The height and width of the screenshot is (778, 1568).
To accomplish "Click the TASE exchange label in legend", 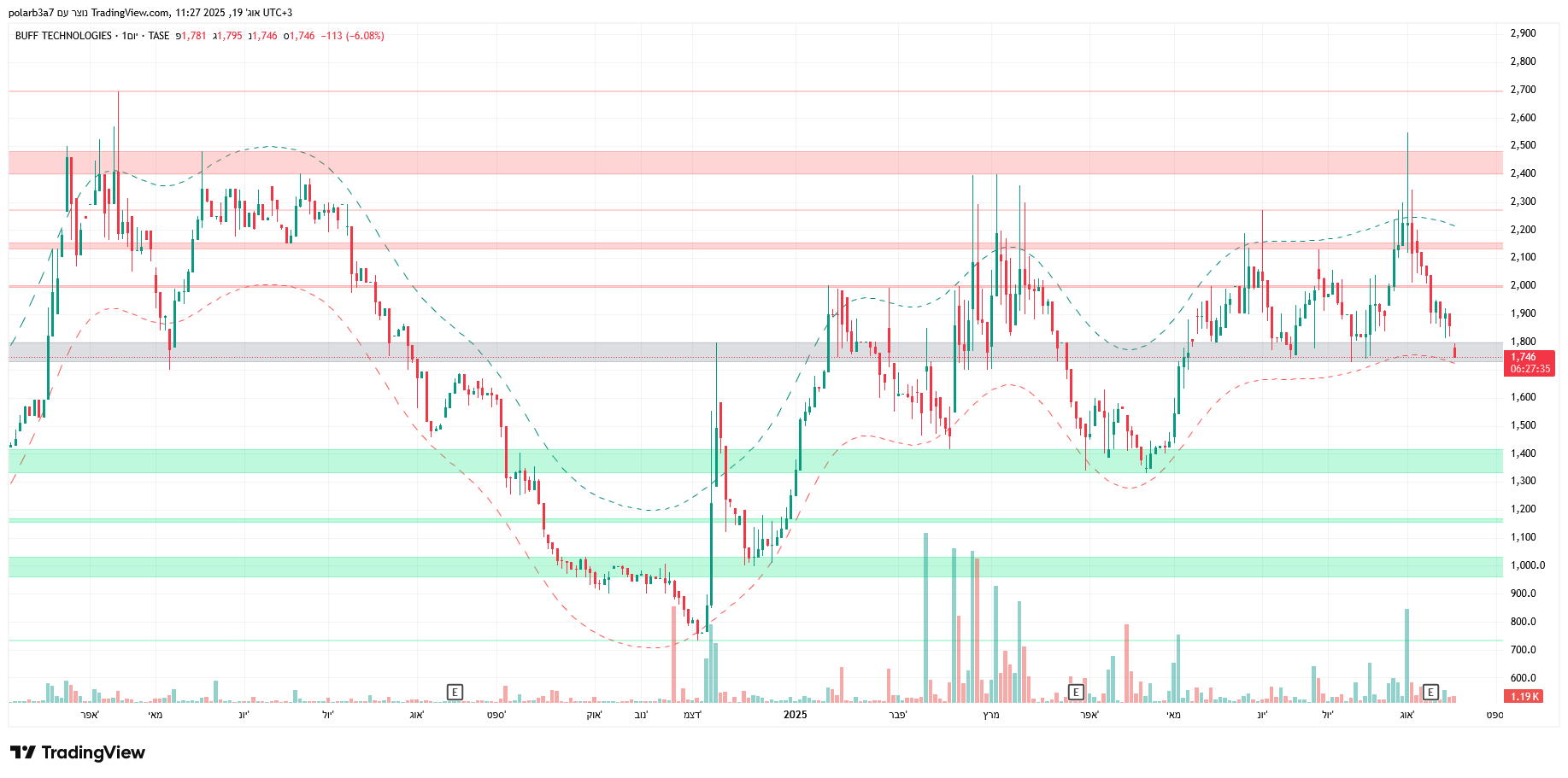I will click(x=159, y=36).
